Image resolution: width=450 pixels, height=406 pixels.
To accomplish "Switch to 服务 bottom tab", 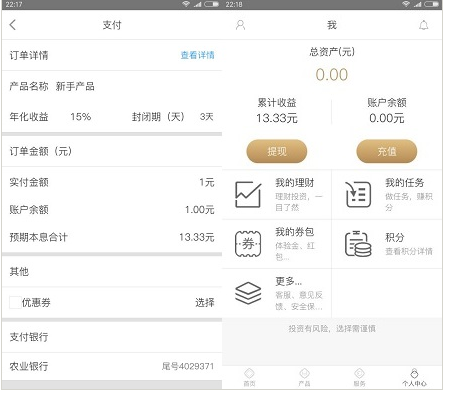I will point(359,377).
